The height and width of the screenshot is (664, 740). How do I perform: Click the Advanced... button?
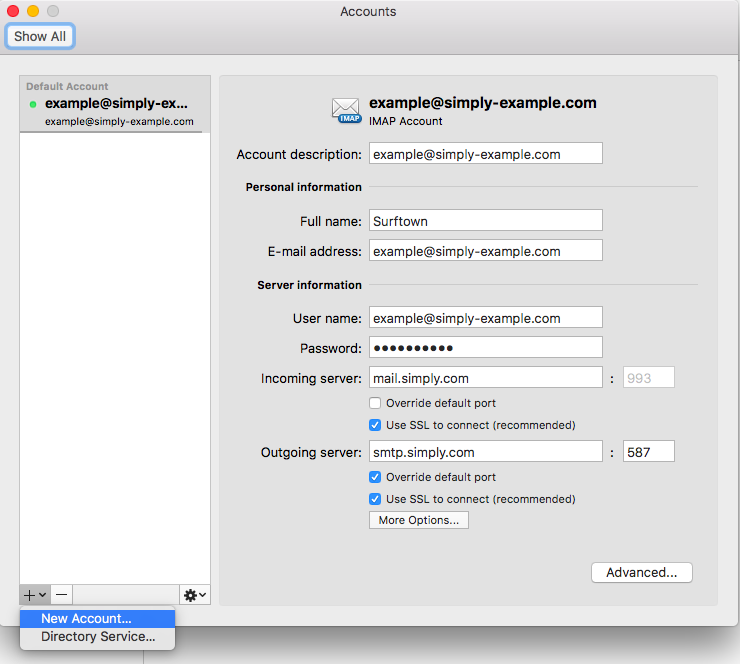pyautogui.click(x=642, y=573)
